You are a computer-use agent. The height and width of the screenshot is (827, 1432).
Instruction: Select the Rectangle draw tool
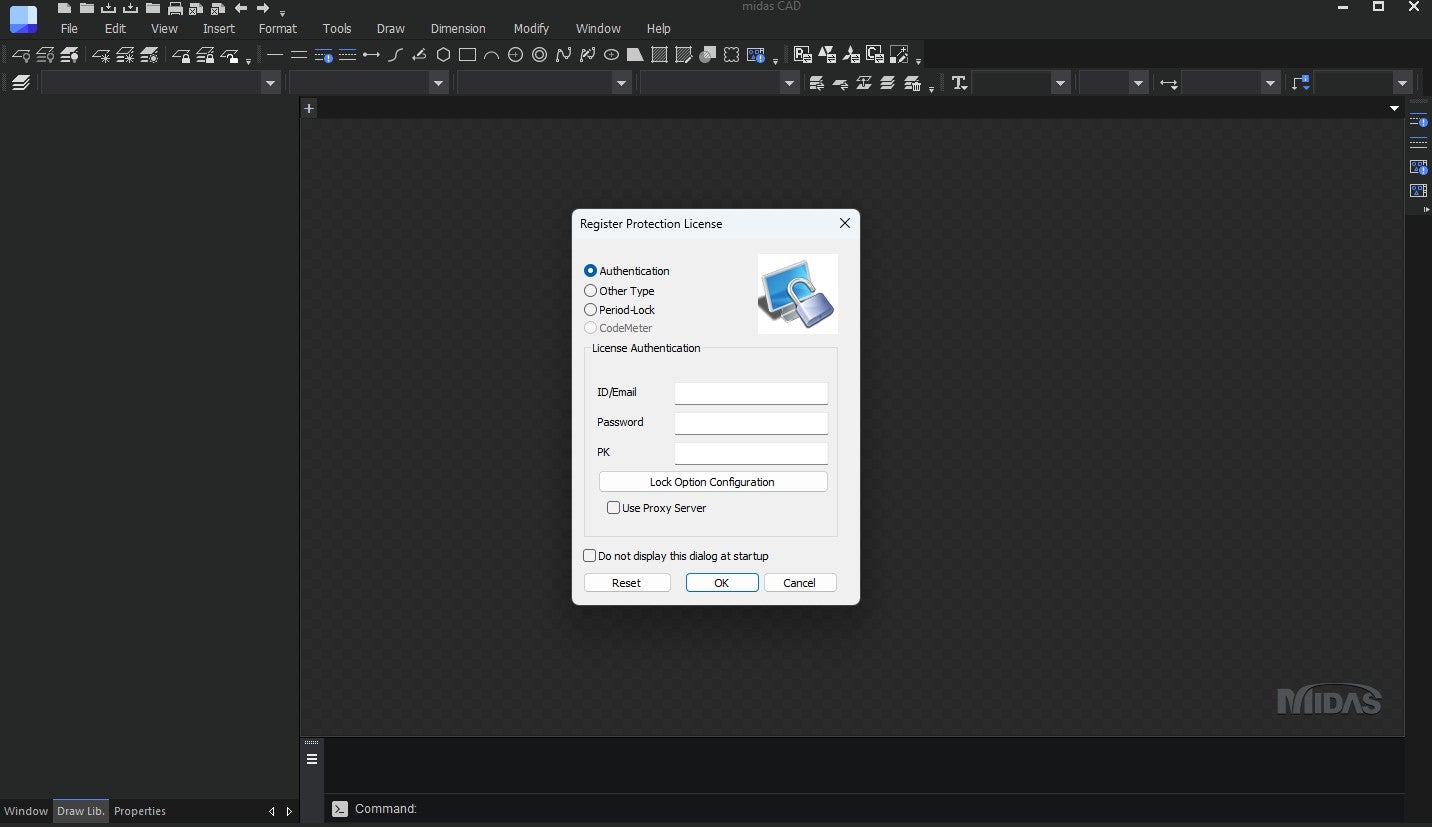point(467,55)
